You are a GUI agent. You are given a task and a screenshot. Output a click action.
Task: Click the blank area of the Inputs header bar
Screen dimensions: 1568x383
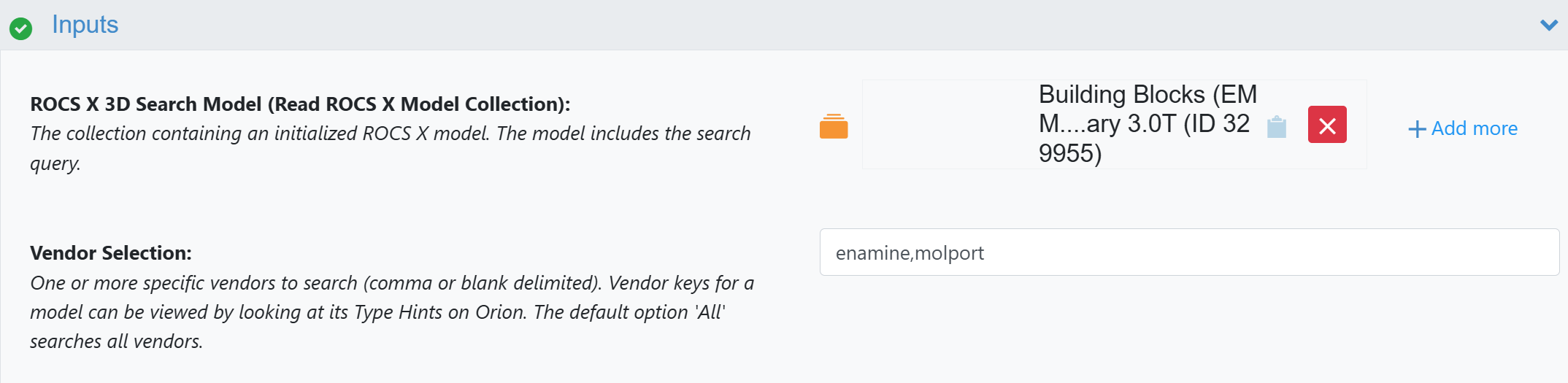pos(803,26)
